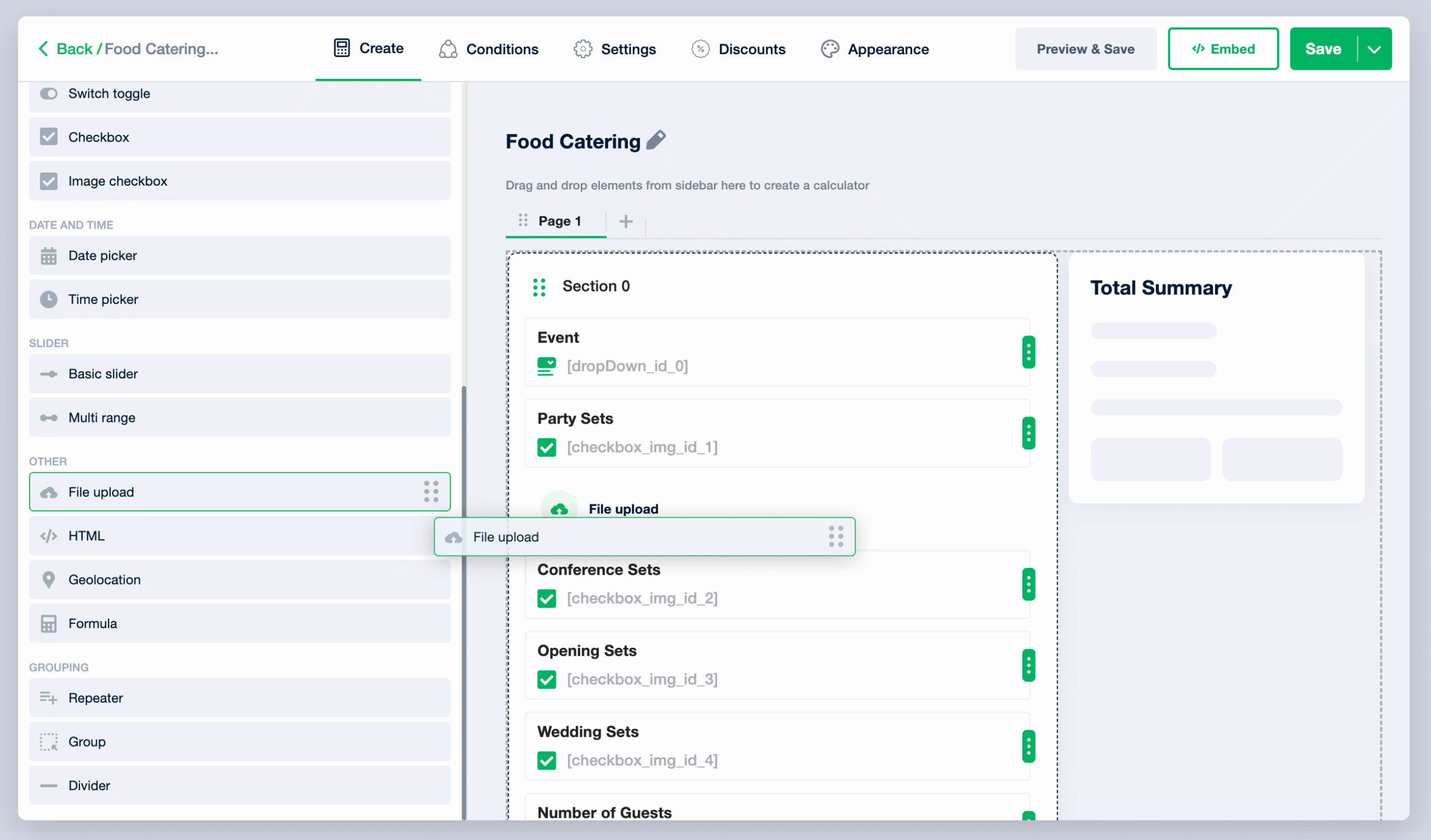
Task: Click drag handle dots on sidebar File upload
Action: click(x=431, y=492)
